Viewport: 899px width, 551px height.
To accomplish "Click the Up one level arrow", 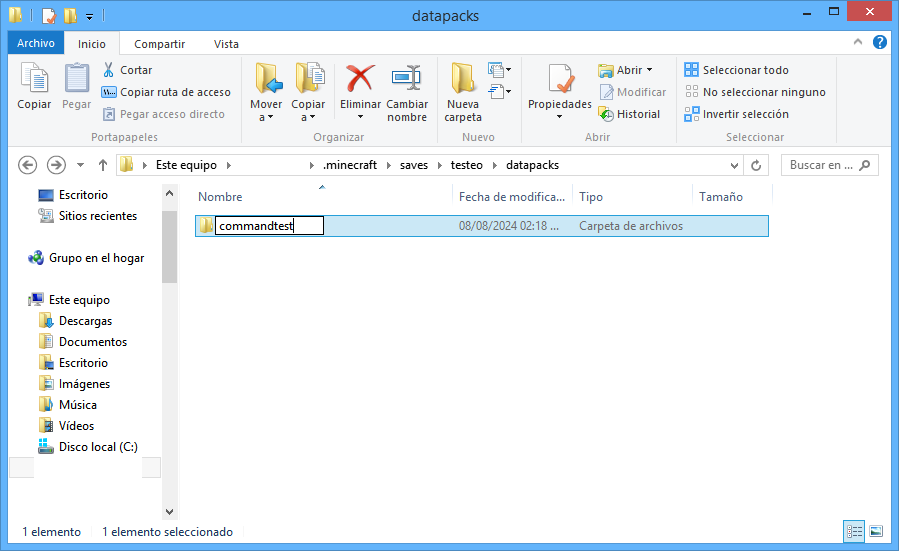I will [x=103, y=165].
